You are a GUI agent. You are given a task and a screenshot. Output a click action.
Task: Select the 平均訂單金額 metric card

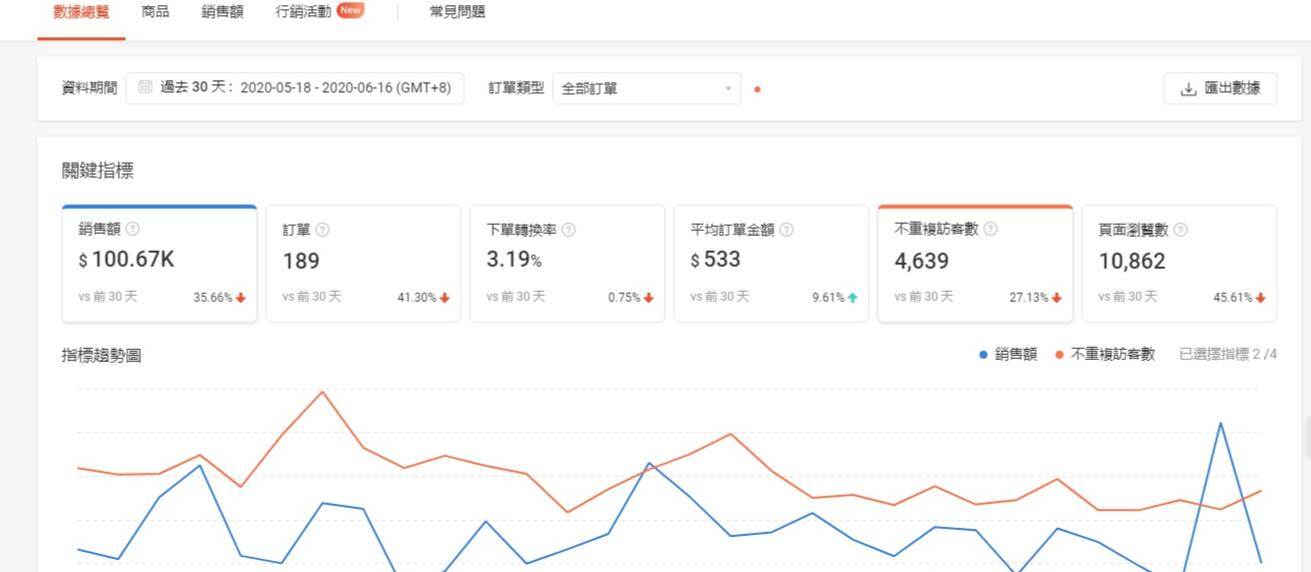pos(771,263)
